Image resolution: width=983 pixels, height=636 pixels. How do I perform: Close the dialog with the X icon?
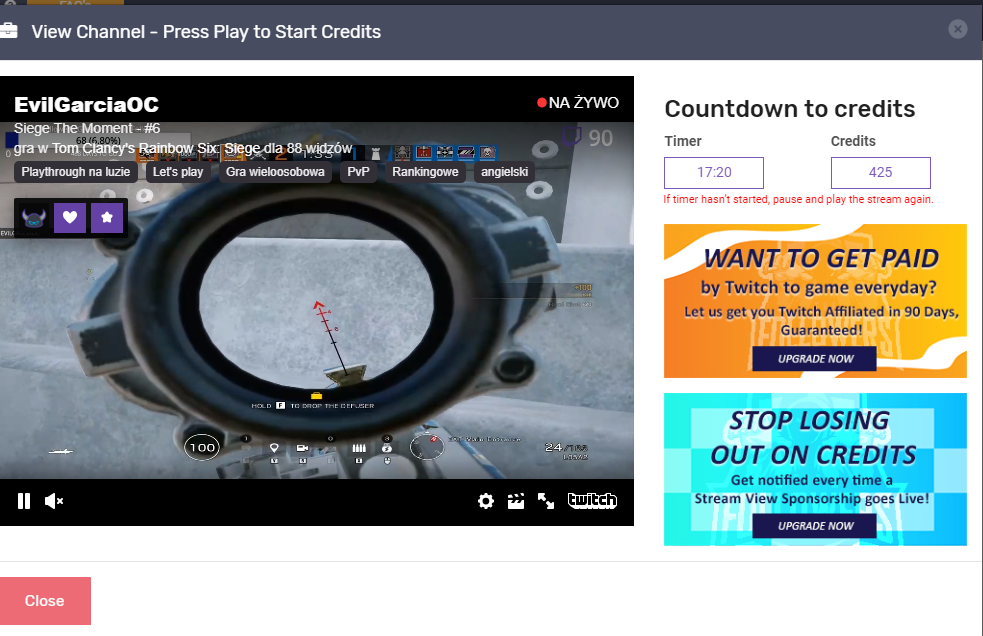click(x=957, y=29)
